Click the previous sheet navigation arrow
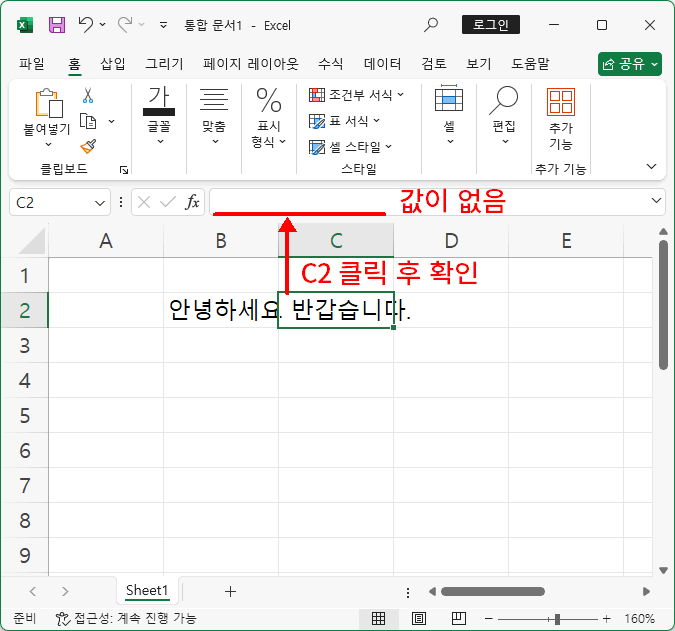Viewport: 675px width, 631px height. (x=32, y=591)
